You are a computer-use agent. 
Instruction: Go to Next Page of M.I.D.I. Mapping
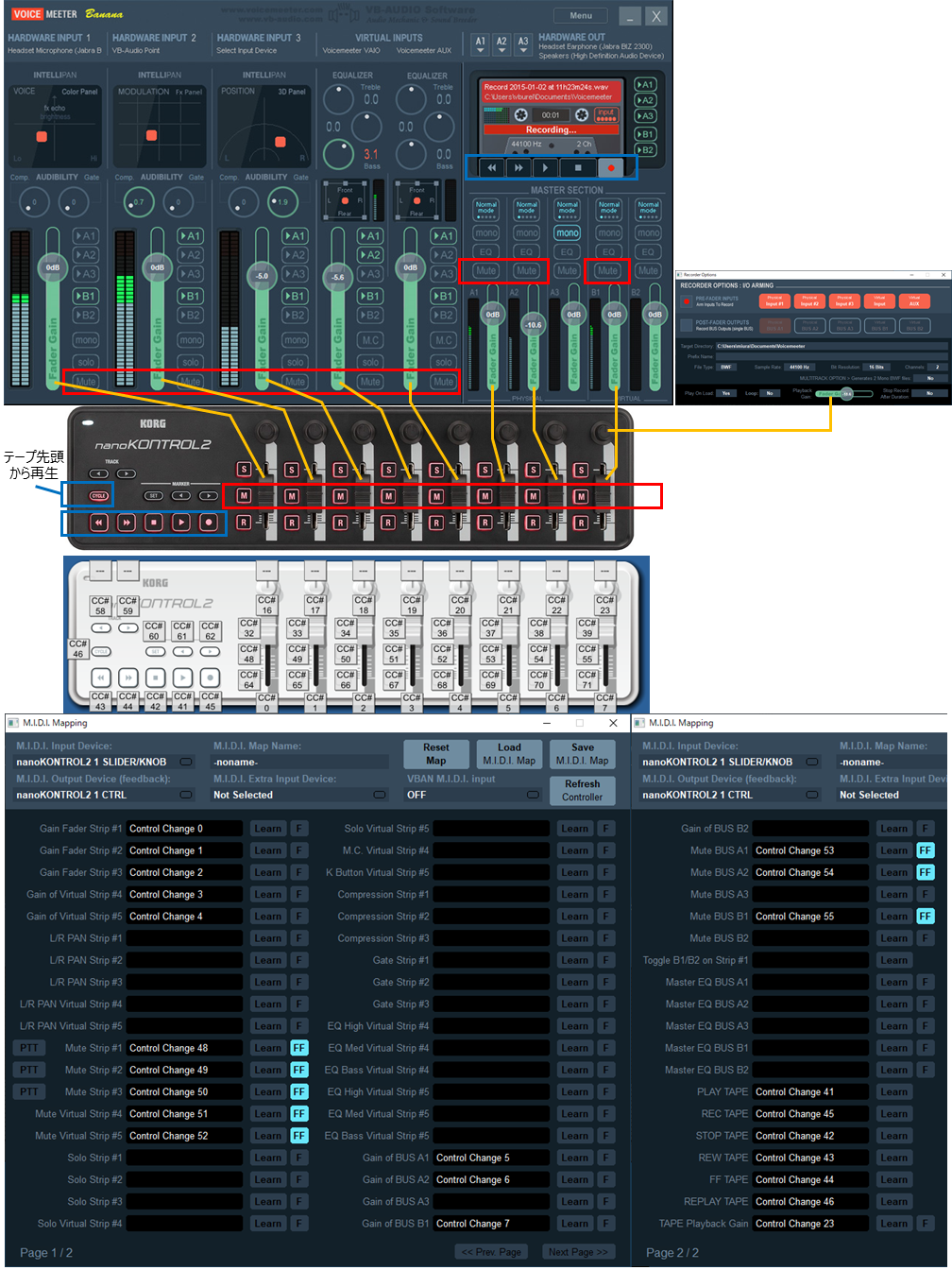(x=578, y=1252)
